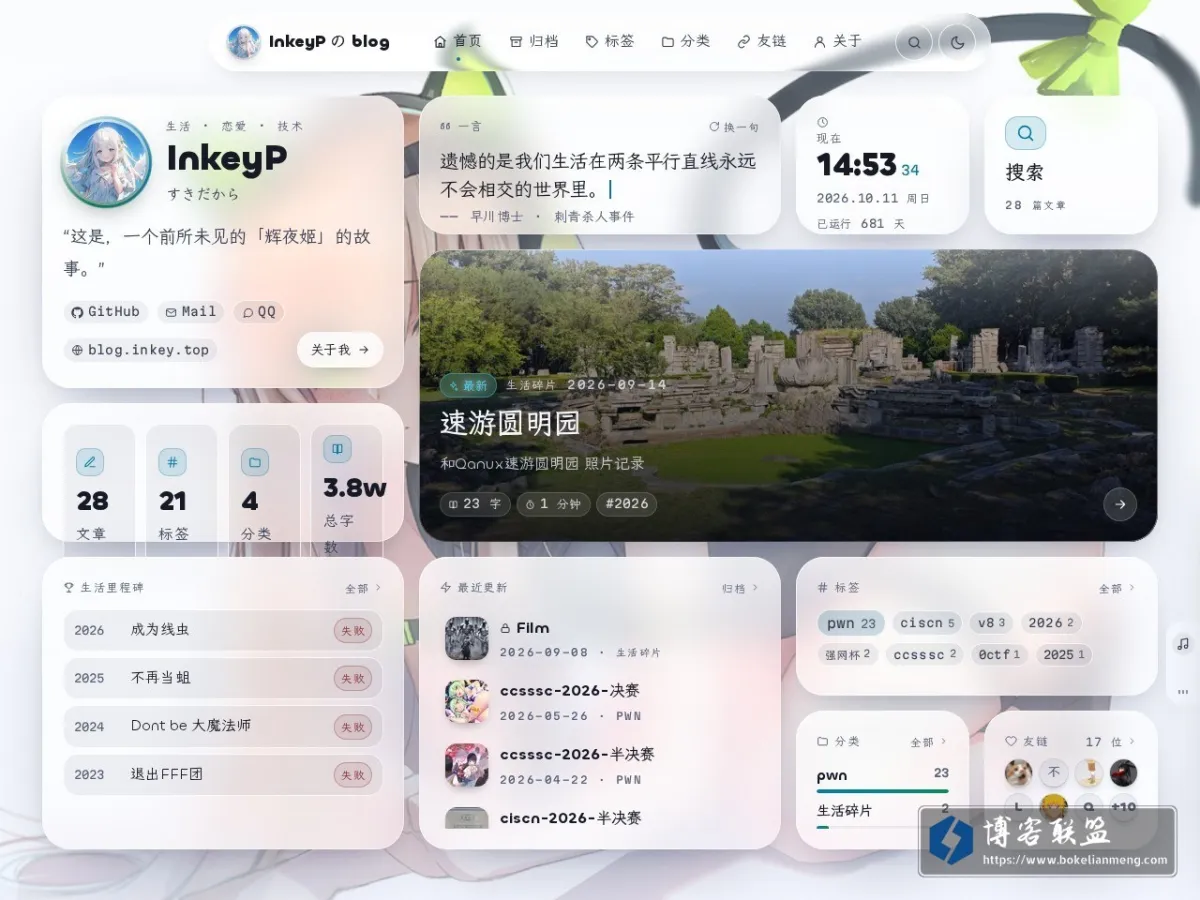Toggle dark mode with the moon icon
Screen dimensions: 1200x900
tap(958, 42)
